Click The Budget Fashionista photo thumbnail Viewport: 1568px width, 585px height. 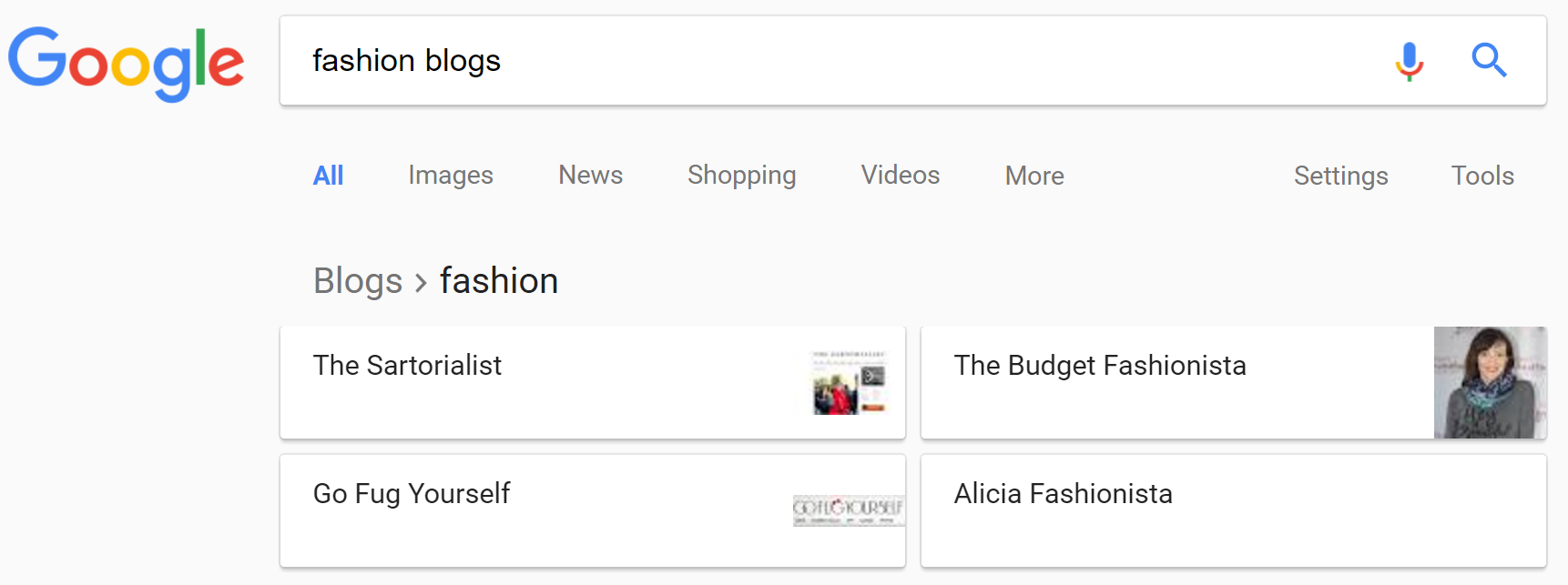pyautogui.click(x=1490, y=382)
